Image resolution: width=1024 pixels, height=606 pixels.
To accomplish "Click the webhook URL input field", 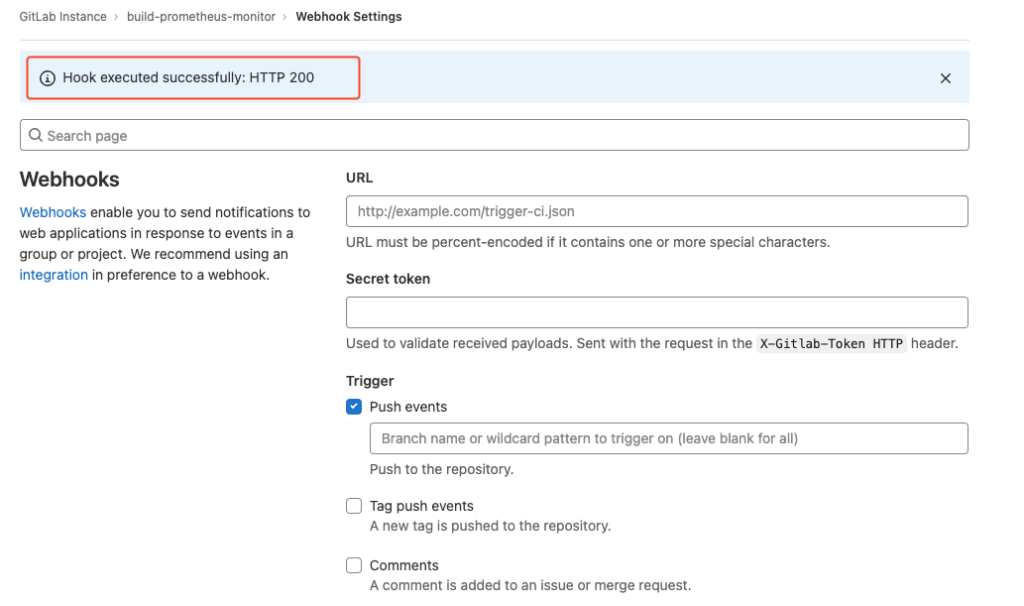I will pos(657,211).
